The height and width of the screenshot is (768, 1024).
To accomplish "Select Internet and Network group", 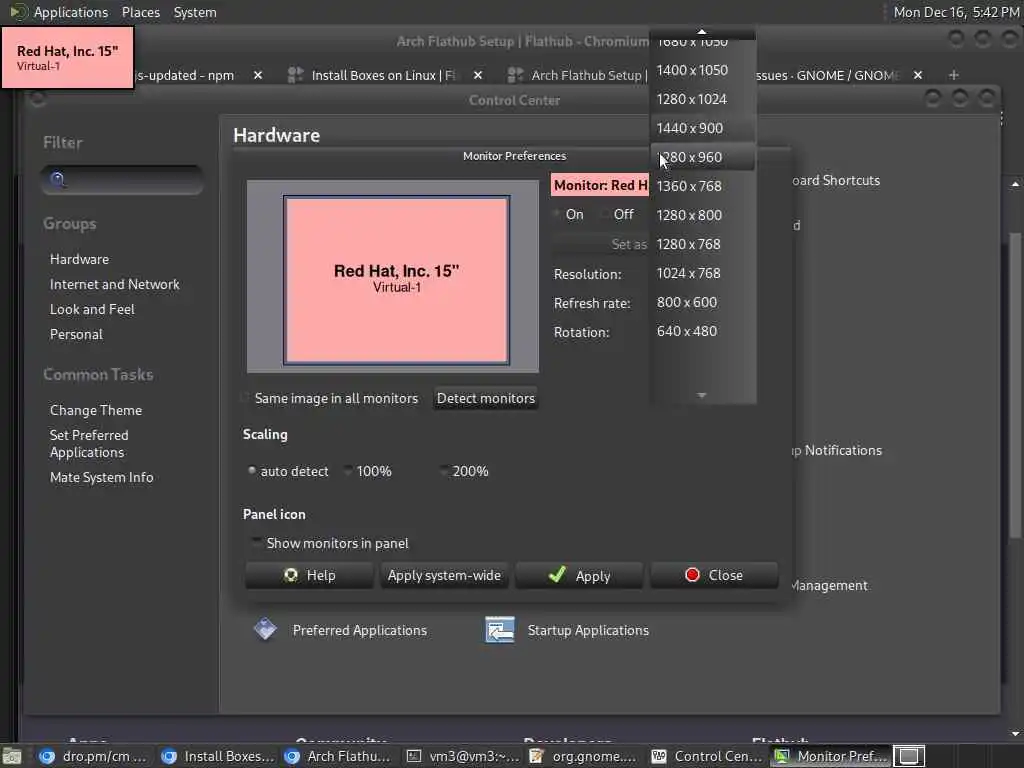I will click(x=114, y=284).
